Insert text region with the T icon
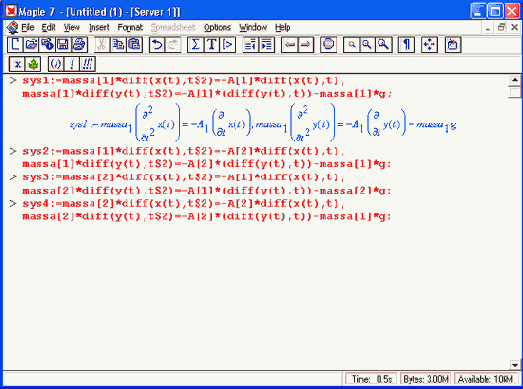 (x=211, y=45)
